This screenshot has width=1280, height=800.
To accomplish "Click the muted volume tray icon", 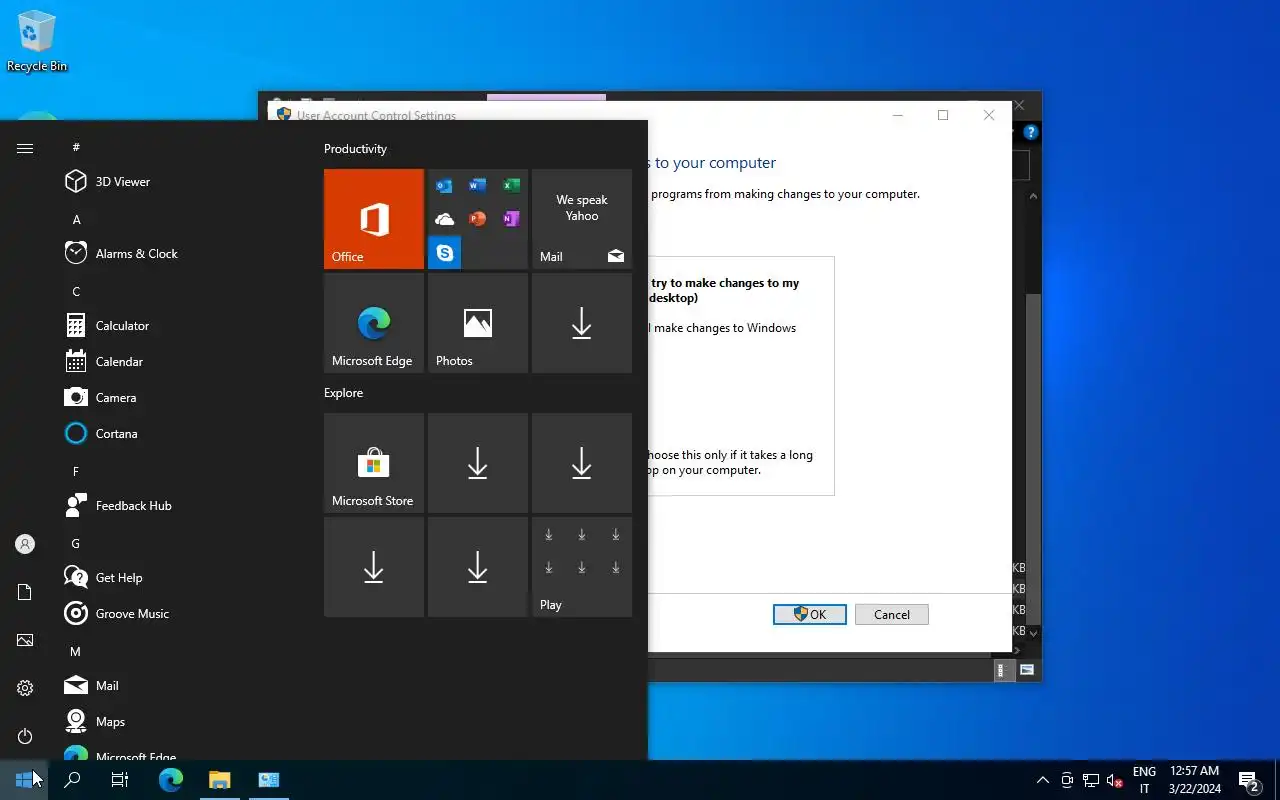I will point(1115,780).
